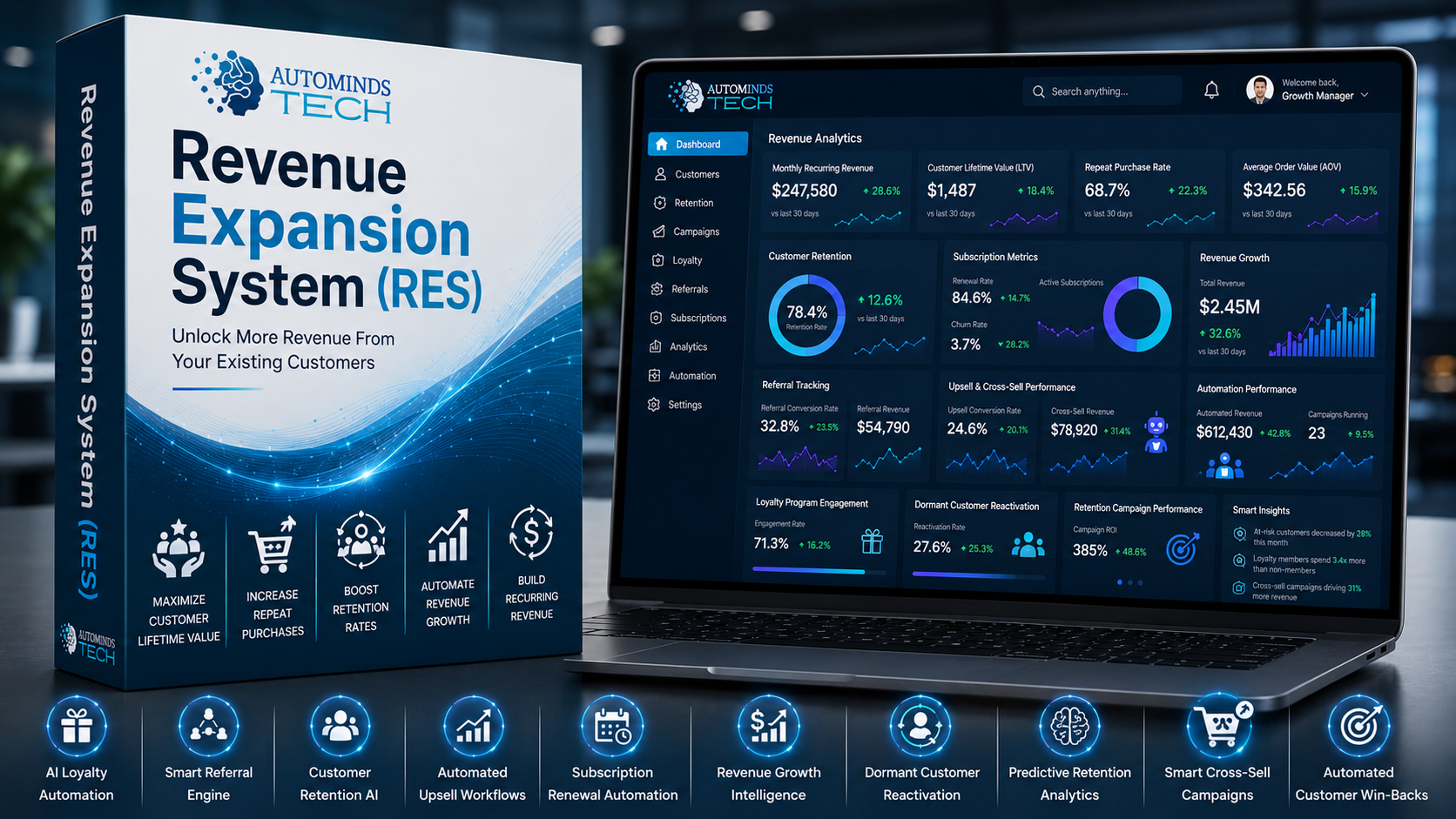The width and height of the screenshot is (1456, 819).
Task: Click the Dormant Customer Reactivation icon at bottom
Action: [920, 727]
